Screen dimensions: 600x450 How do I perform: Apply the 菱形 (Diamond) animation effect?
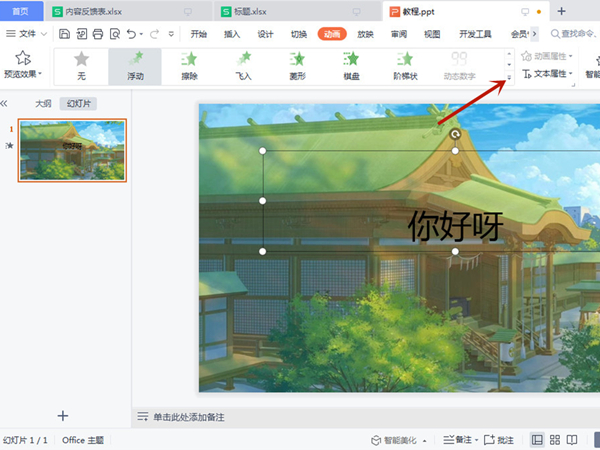coord(296,64)
